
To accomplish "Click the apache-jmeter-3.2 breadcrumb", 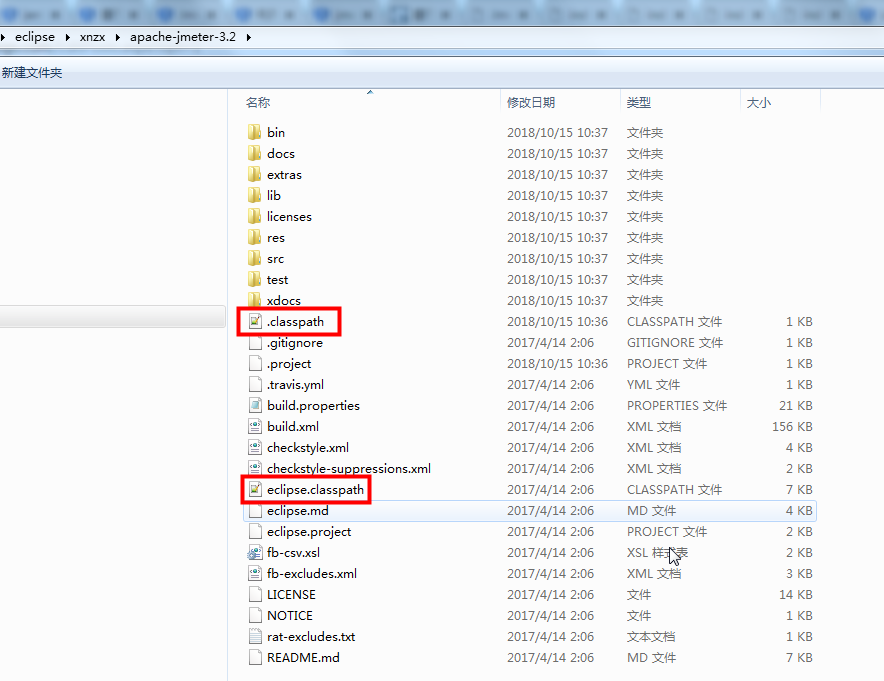I will click(x=183, y=37).
